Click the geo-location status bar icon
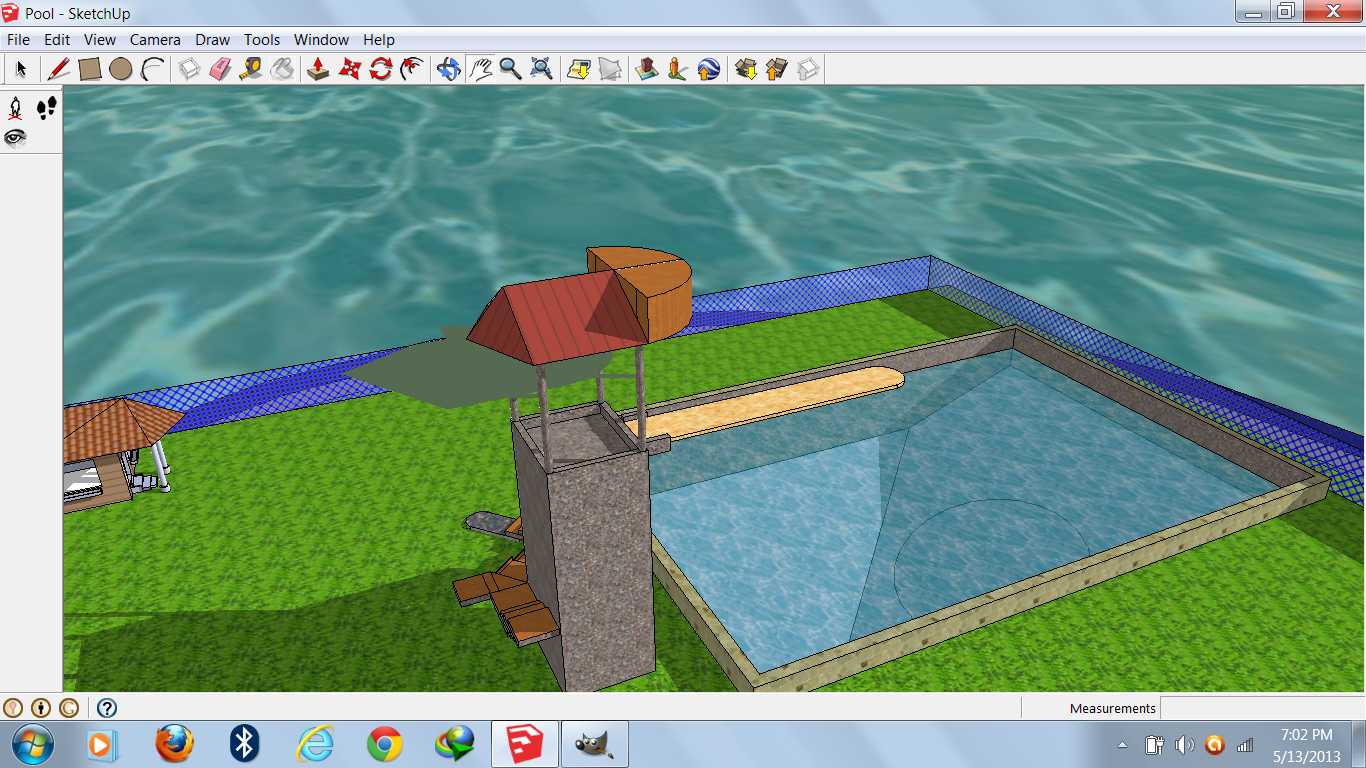Viewport: 1366px width, 768px height. click(x=13, y=708)
